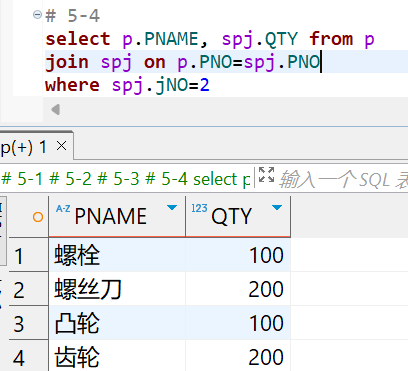Click the number 2 in spj.jNO=2
Image resolution: width=408 pixels, height=371 pixels.
205,85
